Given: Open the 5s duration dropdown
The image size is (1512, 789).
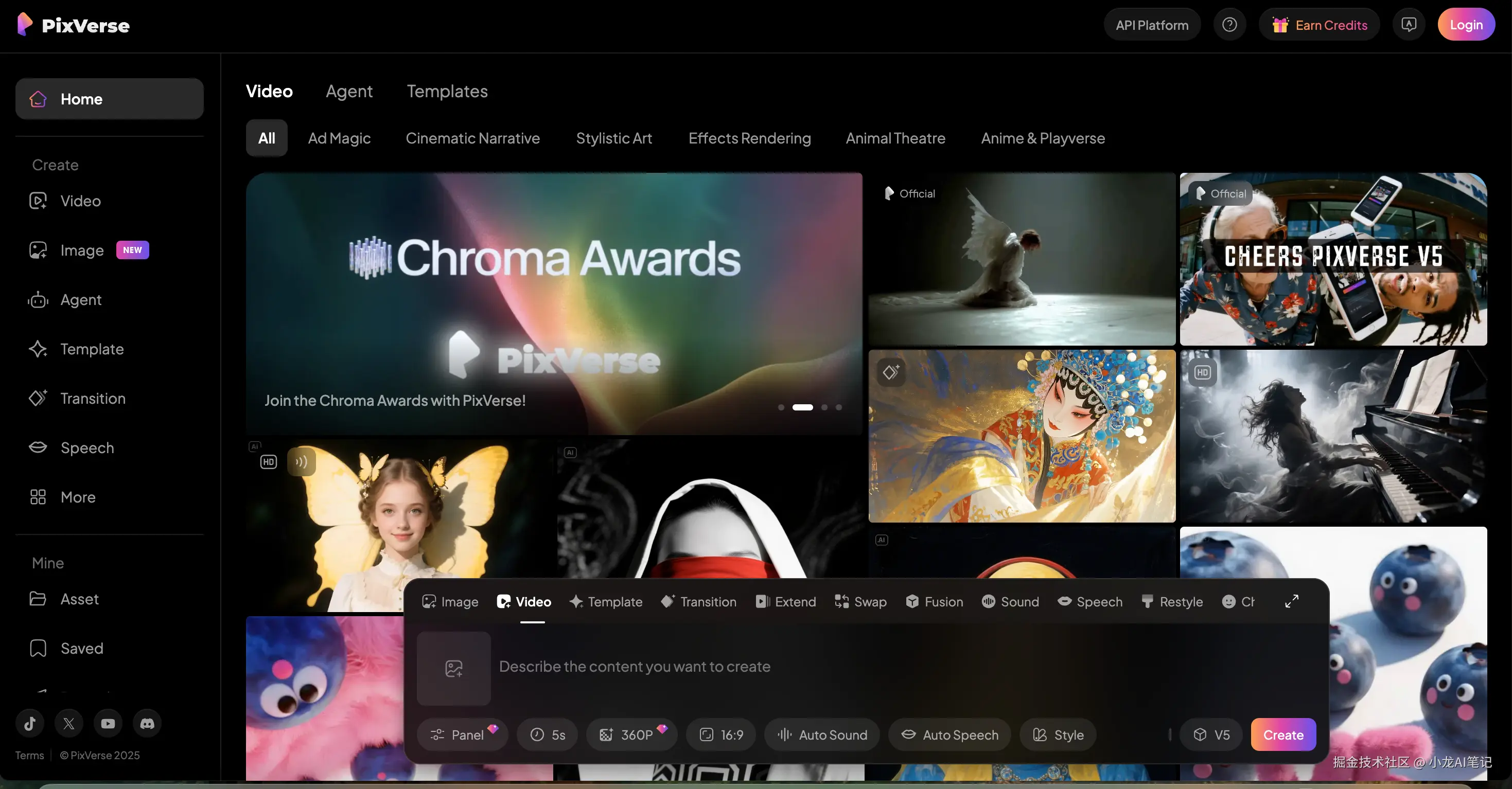Looking at the screenshot, I should tap(547, 734).
